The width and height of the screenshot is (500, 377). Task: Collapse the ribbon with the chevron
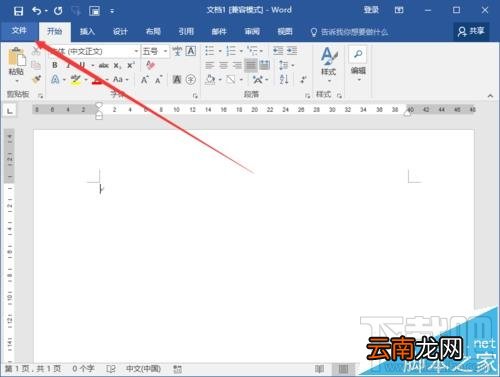pos(490,96)
